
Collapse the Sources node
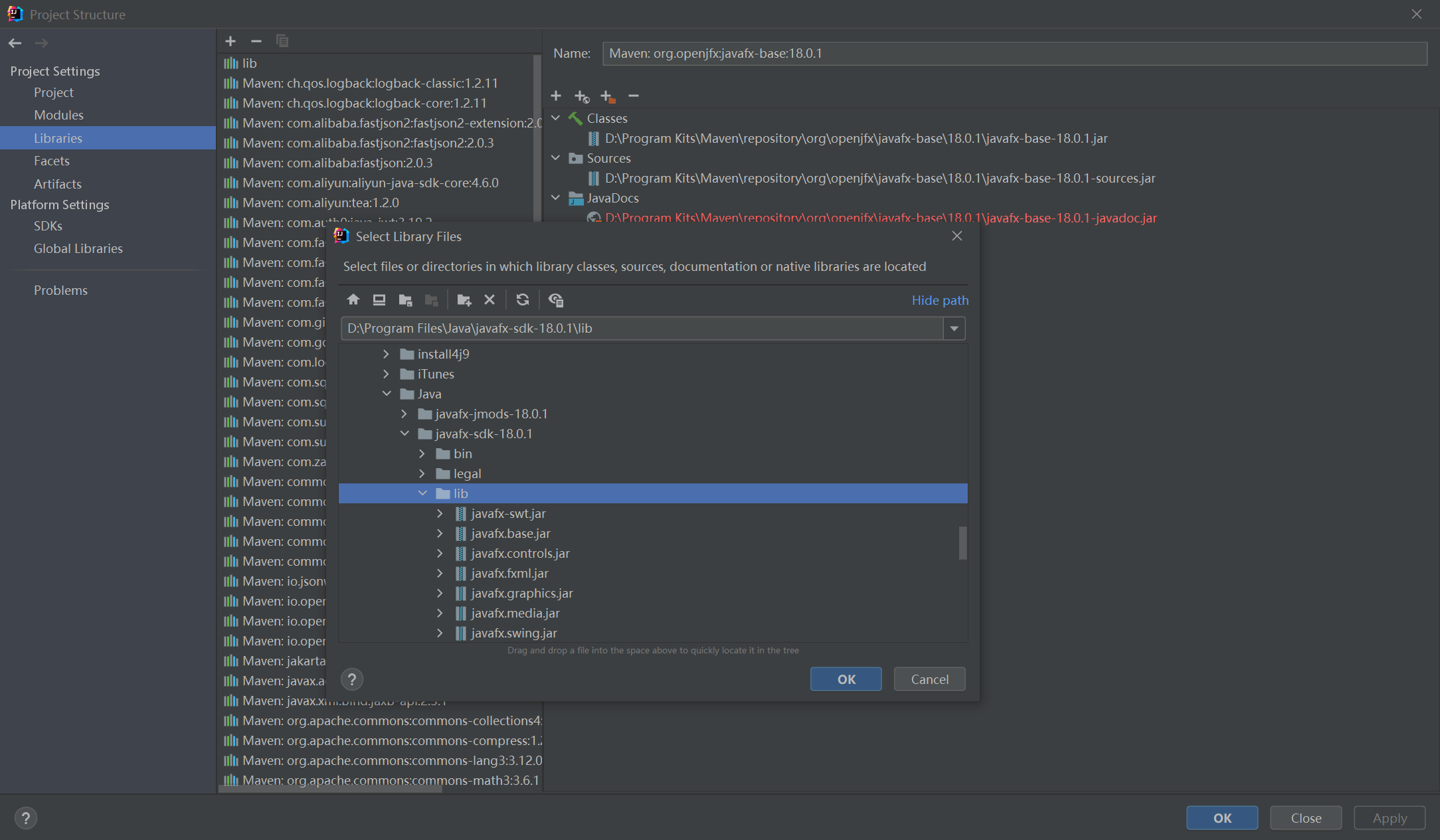point(556,158)
